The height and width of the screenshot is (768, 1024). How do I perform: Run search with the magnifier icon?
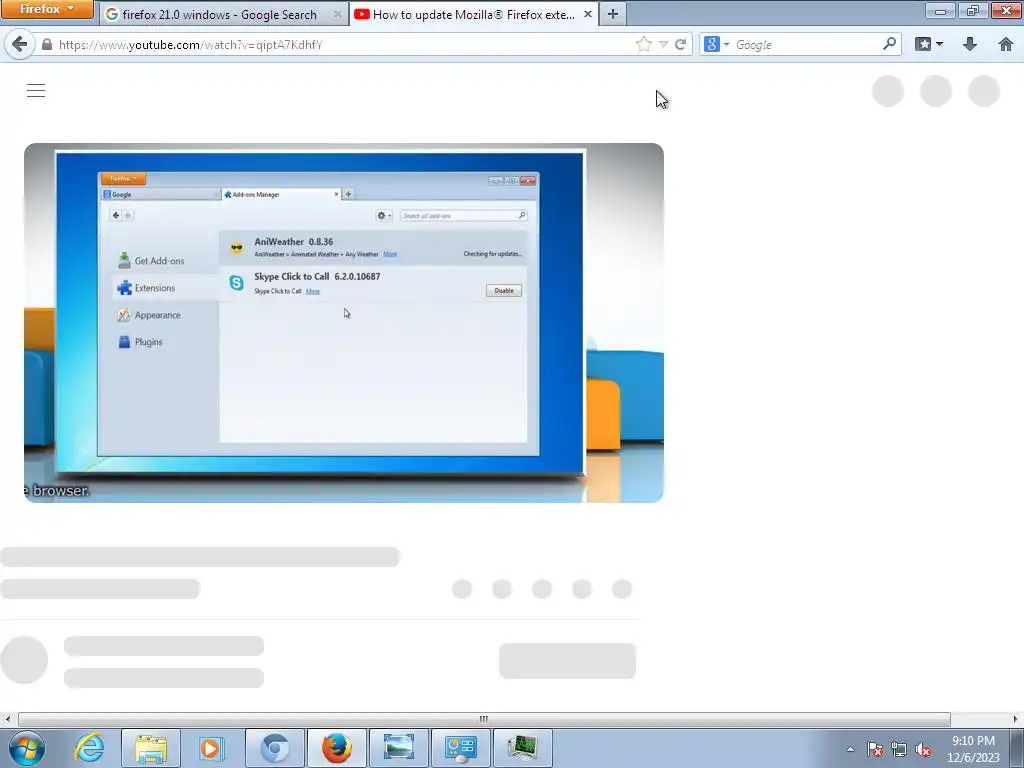tap(889, 44)
